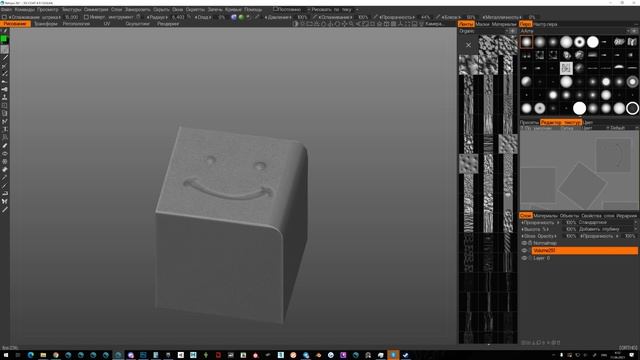The height and width of the screenshot is (360, 640).
Task: Click the UV island with smile in texture editor
Action: pyautogui.click(x=613, y=155)
